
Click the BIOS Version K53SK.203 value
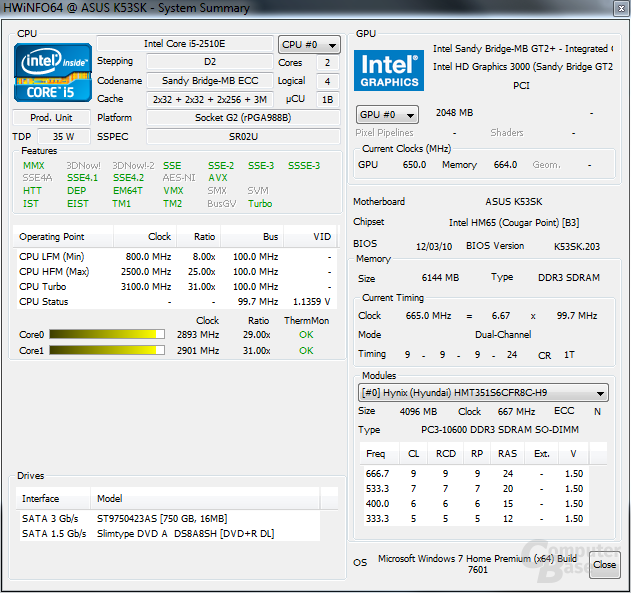(x=577, y=246)
